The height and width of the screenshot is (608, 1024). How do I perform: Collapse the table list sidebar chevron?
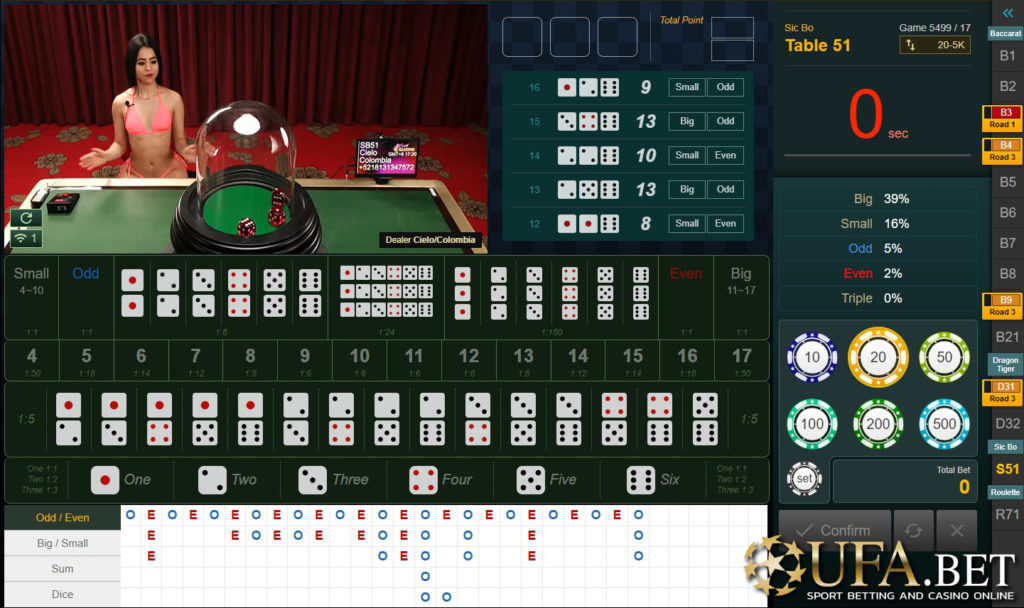(1007, 13)
